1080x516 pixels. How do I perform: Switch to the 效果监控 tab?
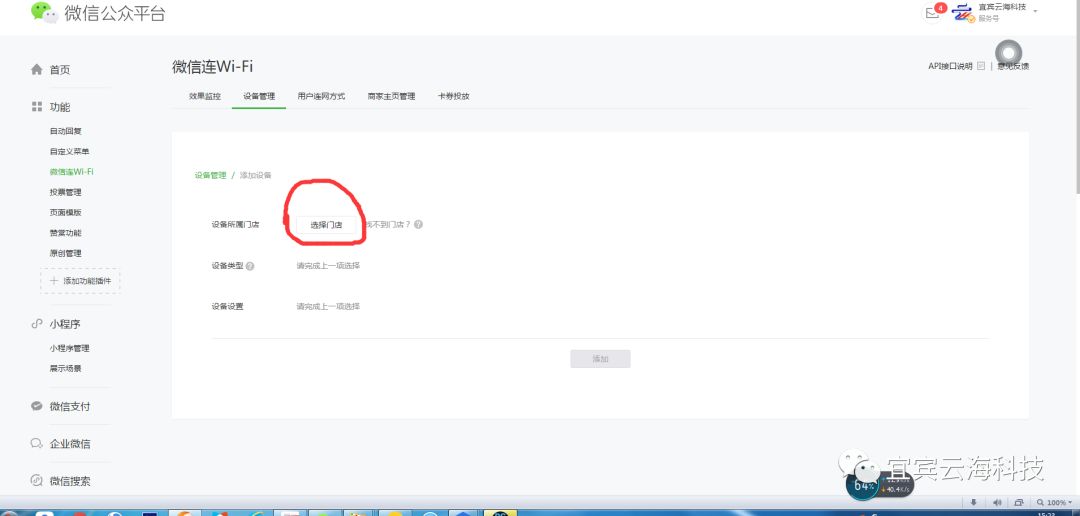pyautogui.click(x=205, y=96)
